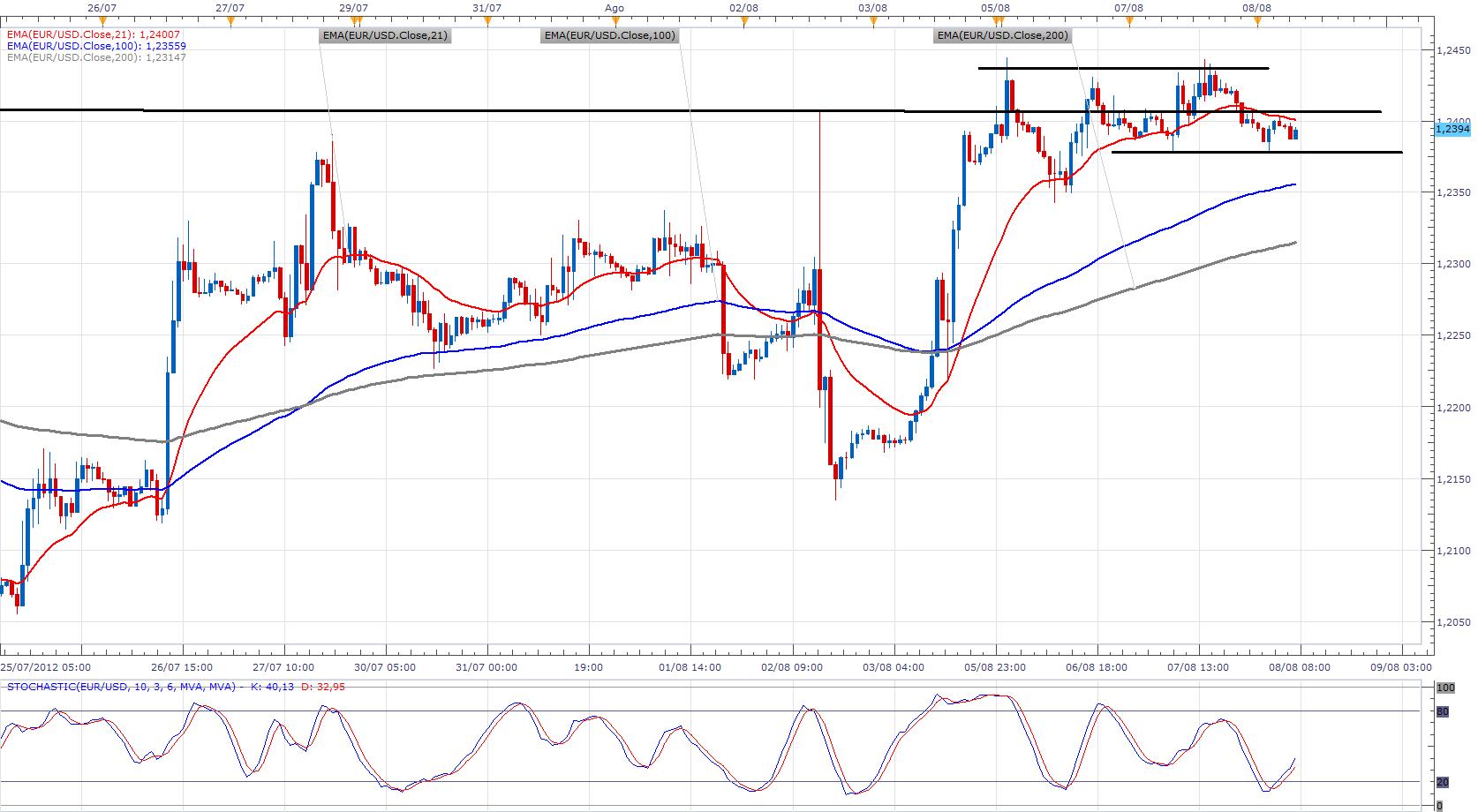The width and height of the screenshot is (1478, 812).
Task: Select the gray EMA 200 legend entry
Action: coord(95,57)
